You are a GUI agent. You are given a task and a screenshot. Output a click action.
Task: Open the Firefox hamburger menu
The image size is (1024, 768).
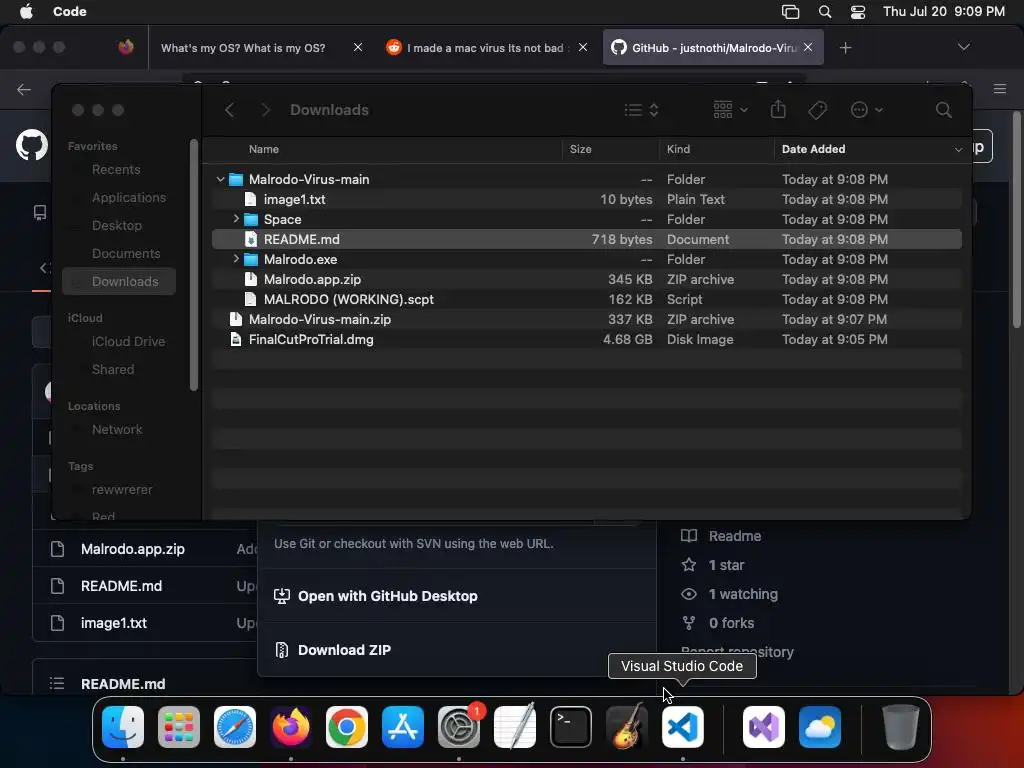point(1000,89)
